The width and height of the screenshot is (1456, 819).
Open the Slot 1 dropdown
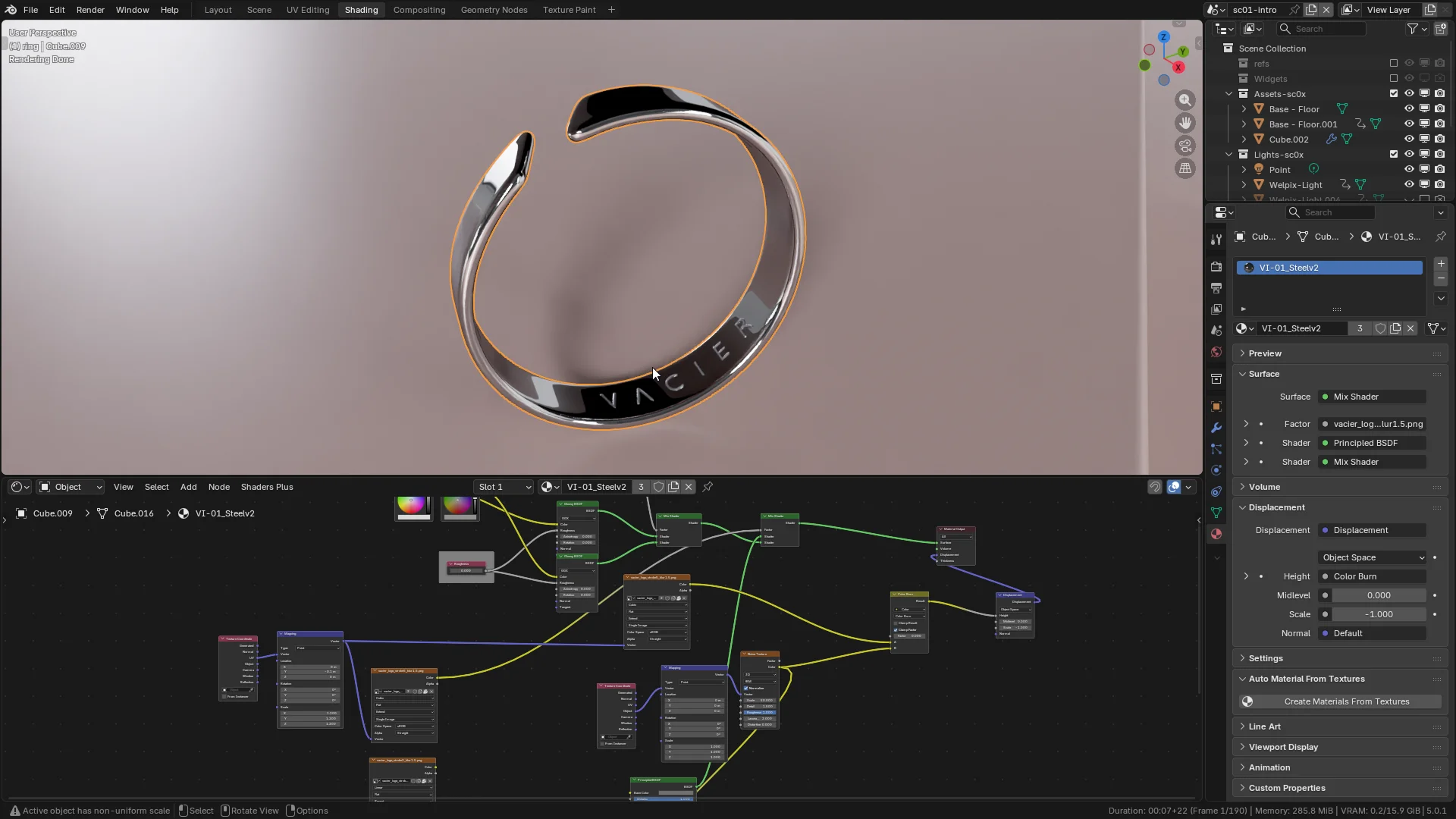(x=504, y=487)
